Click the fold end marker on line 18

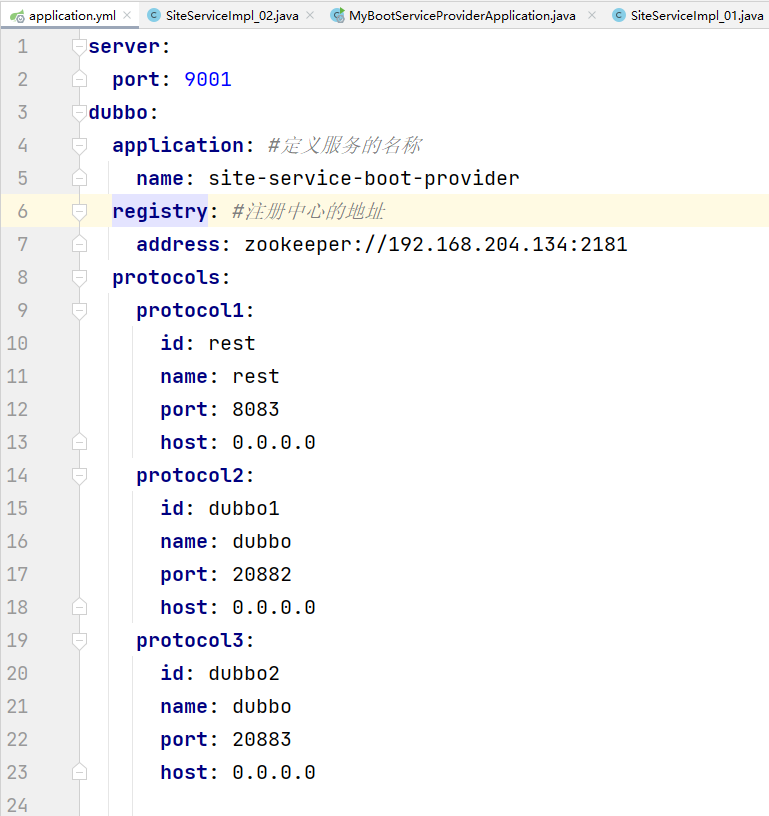(x=79, y=607)
